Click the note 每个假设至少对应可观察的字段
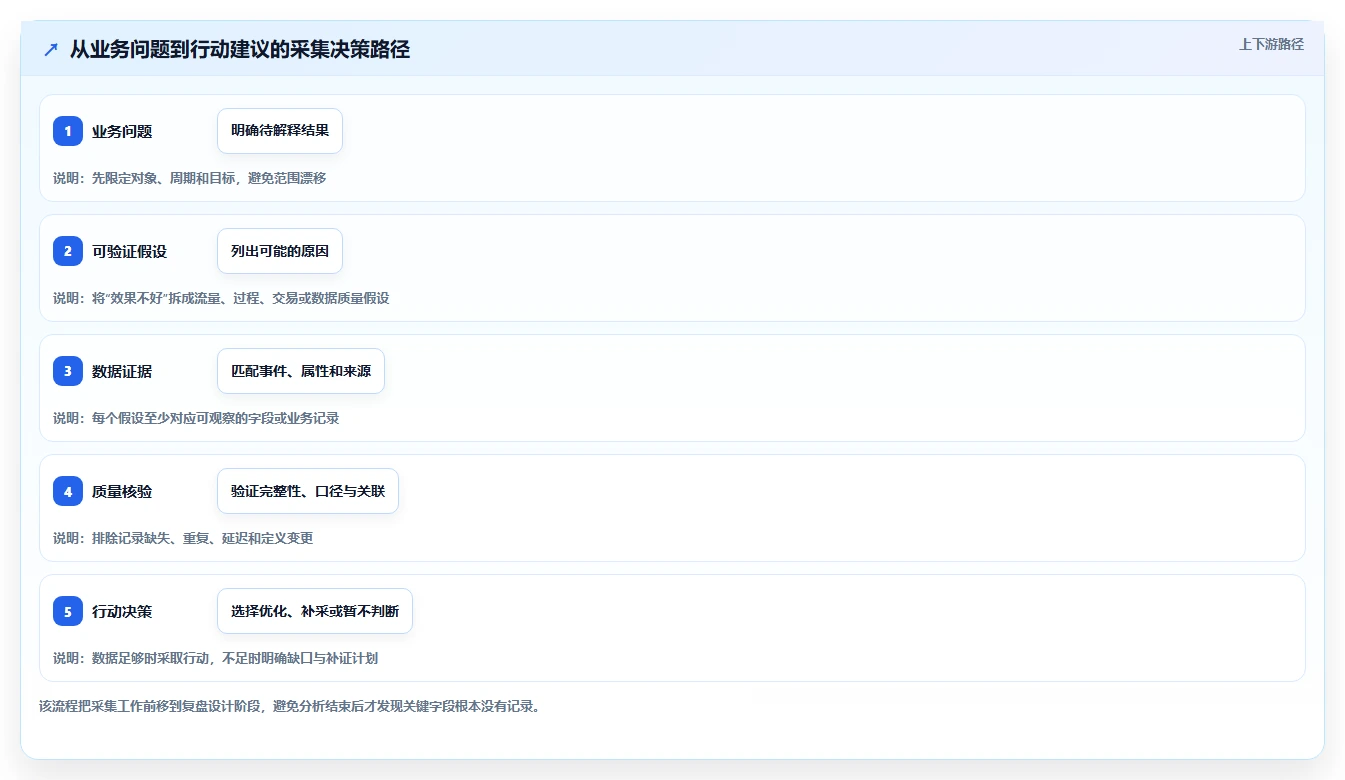 coord(196,418)
